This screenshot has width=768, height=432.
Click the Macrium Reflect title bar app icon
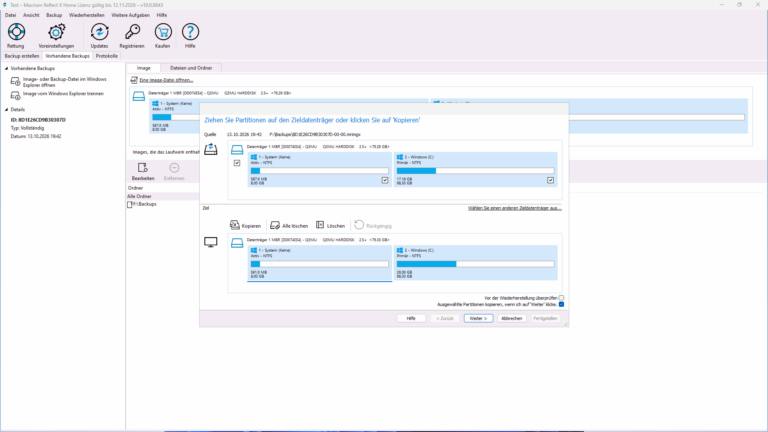[5, 5]
